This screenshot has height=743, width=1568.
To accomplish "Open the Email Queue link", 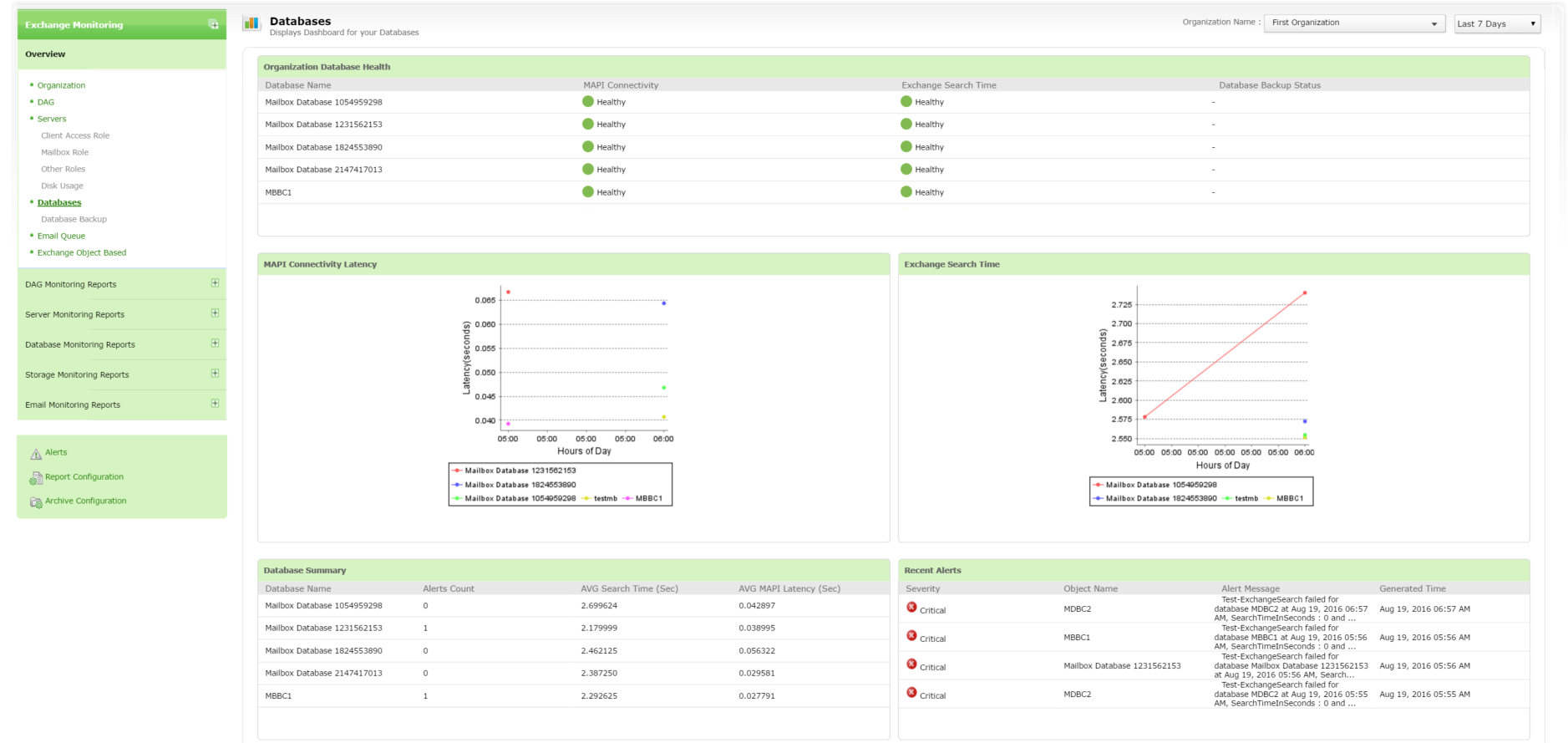I will point(61,236).
